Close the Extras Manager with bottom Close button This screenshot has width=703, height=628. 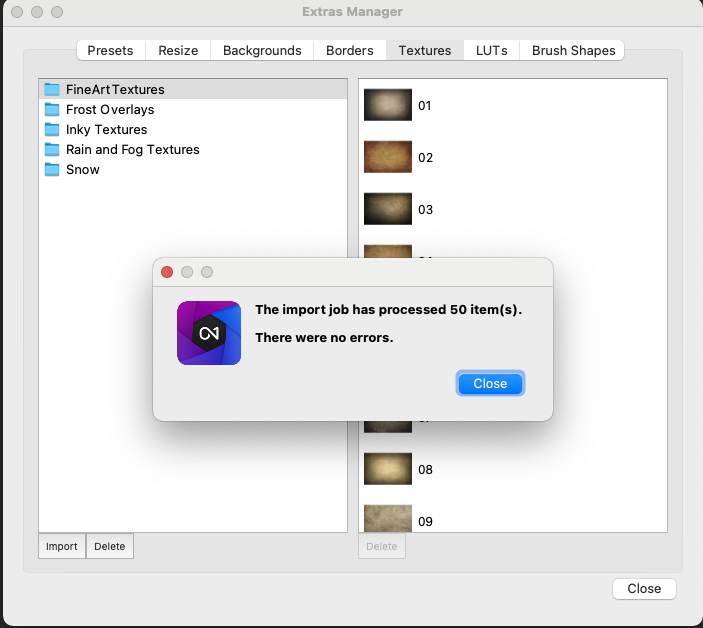(644, 589)
